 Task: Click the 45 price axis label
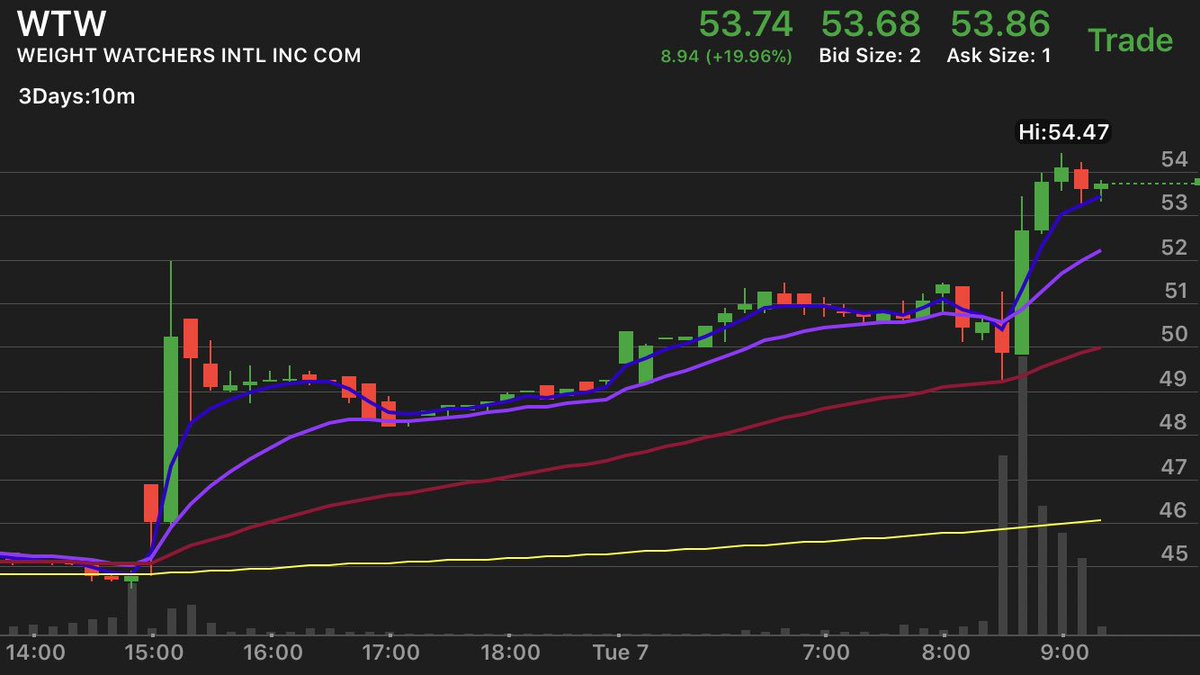coord(1174,553)
